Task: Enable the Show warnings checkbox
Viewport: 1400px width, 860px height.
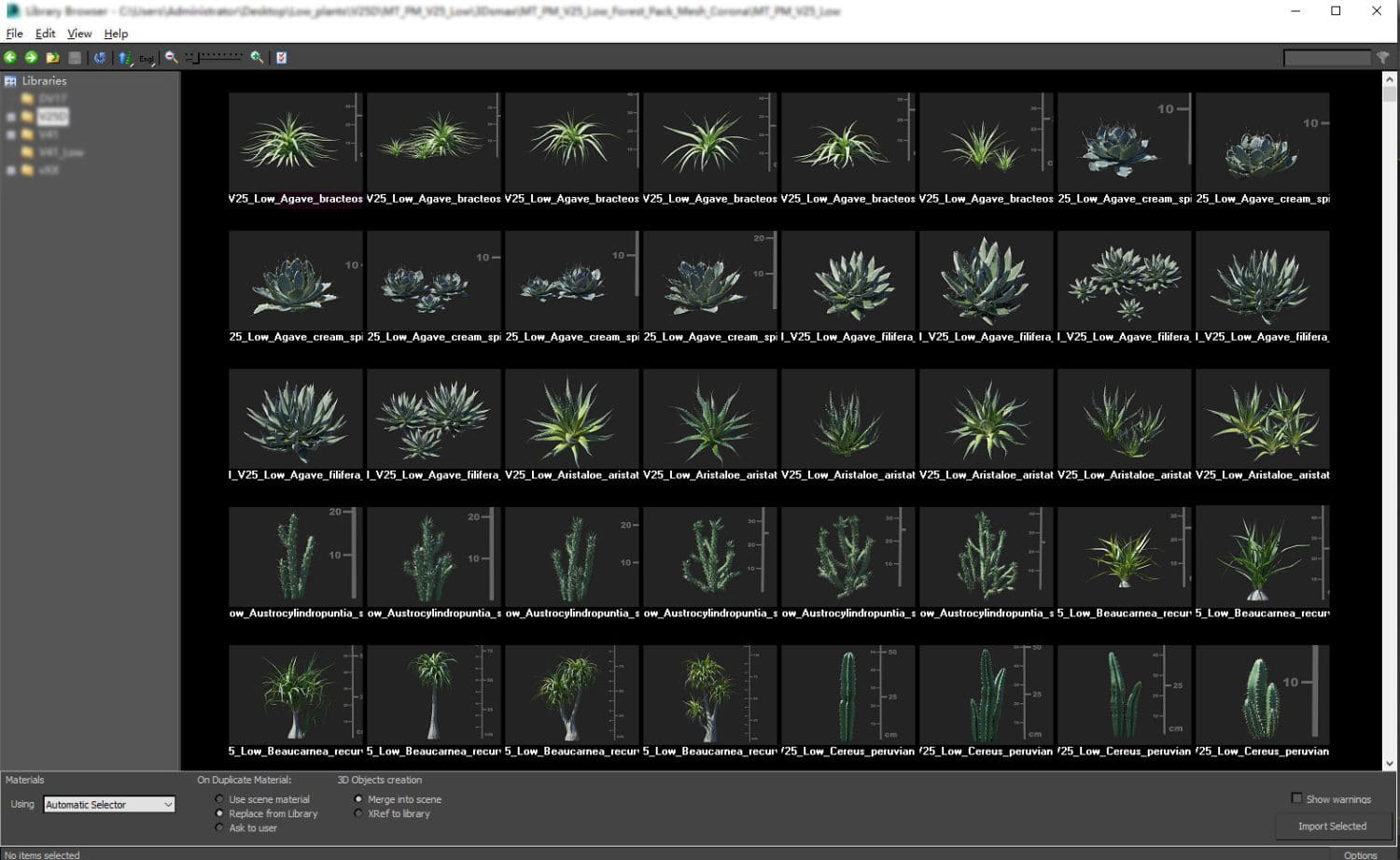Action: point(1296,798)
